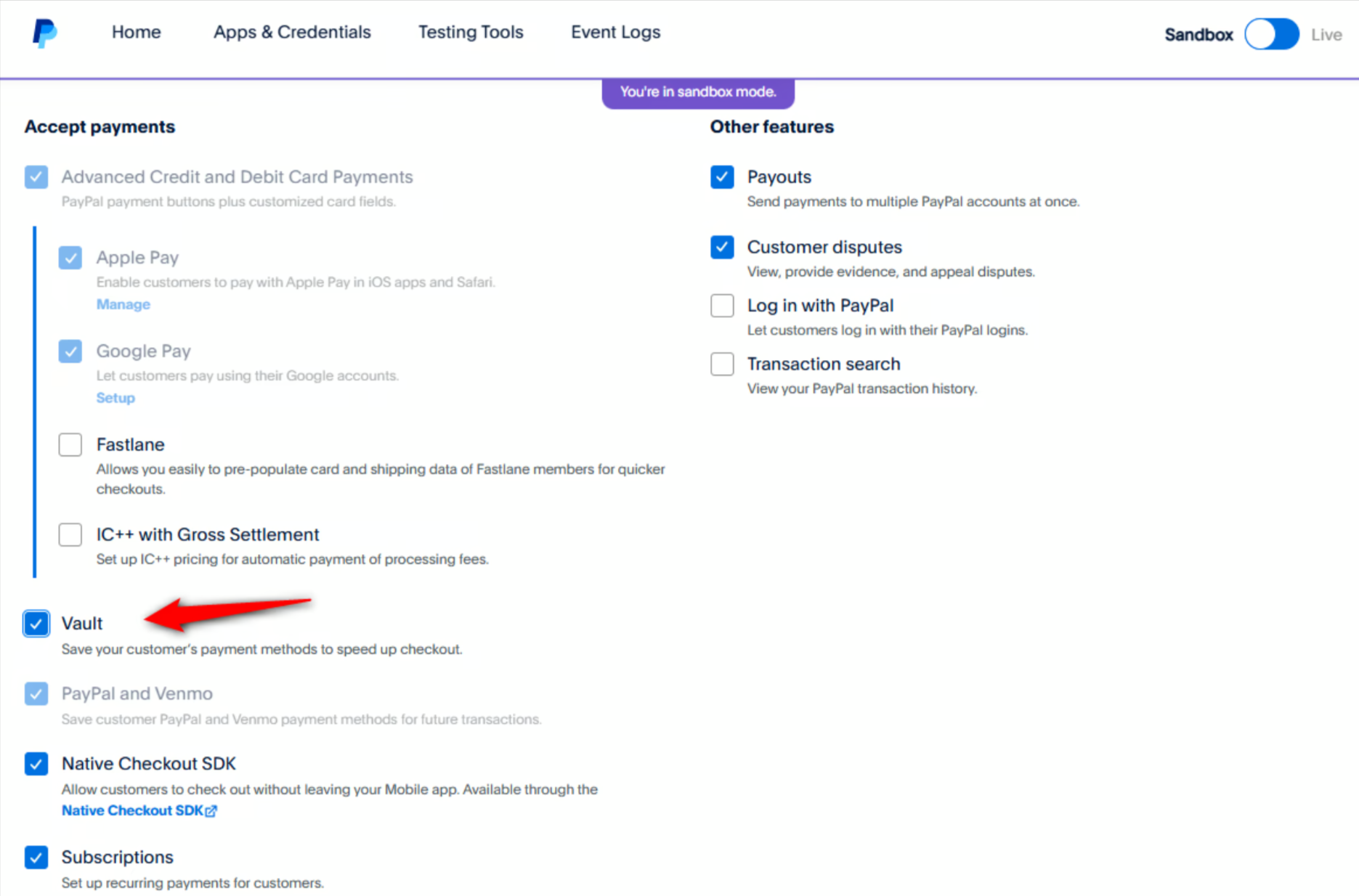
Task: Click the Google Pay Setup link
Action: [x=115, y=397]
